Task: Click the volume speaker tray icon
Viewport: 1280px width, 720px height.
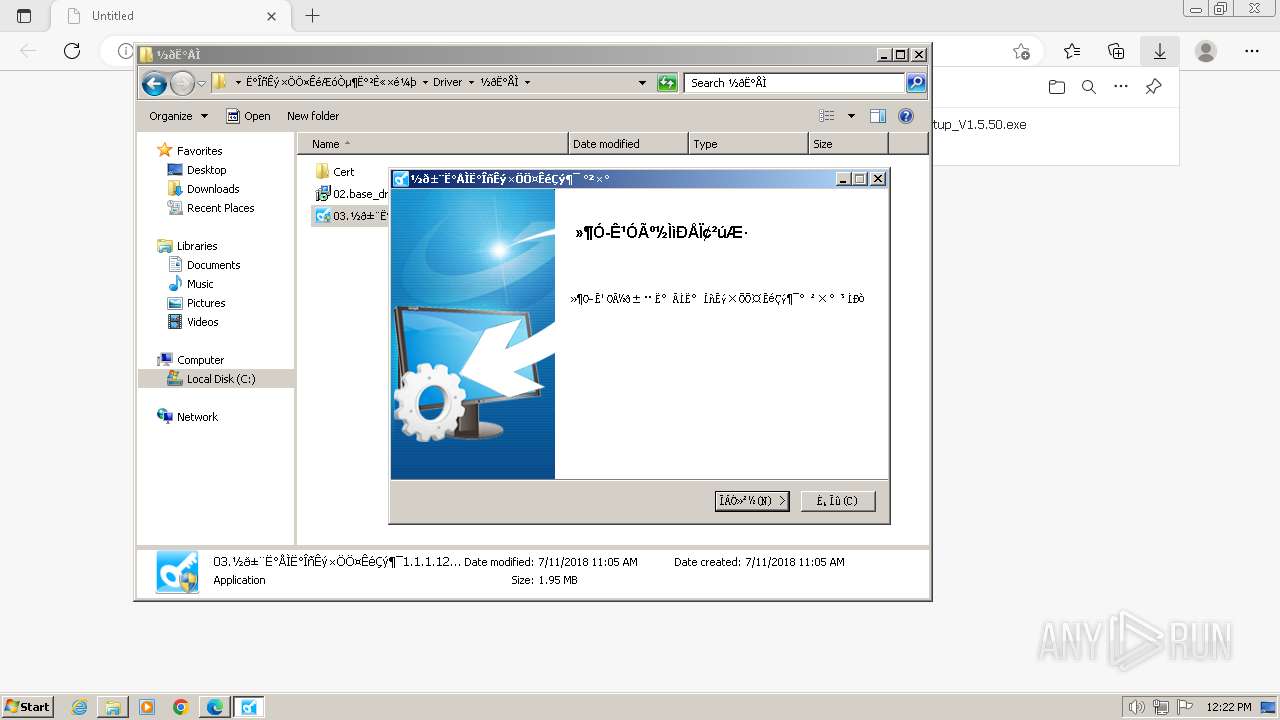Action: tap(1137, 707)
